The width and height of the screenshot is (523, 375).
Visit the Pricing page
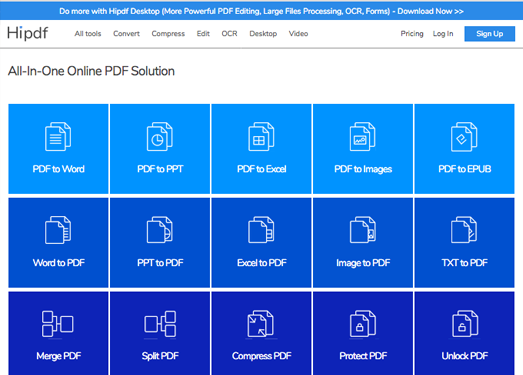click(x=412, y=34)
